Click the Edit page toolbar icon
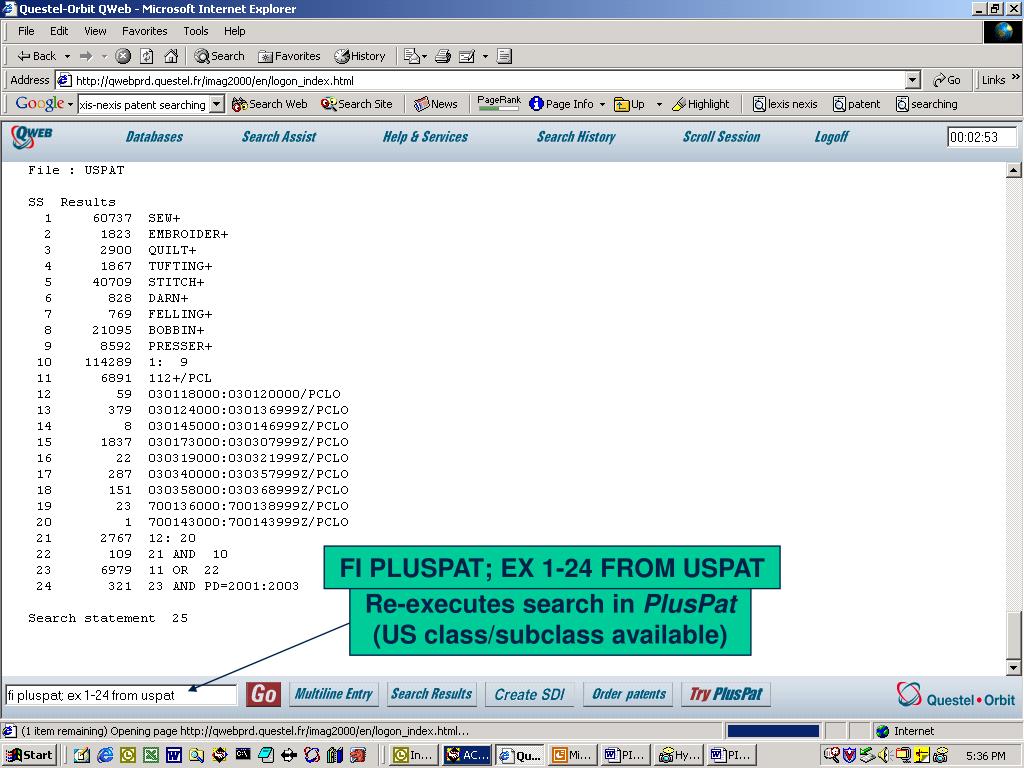This screenshot has width=1024, height=768. 467,56
